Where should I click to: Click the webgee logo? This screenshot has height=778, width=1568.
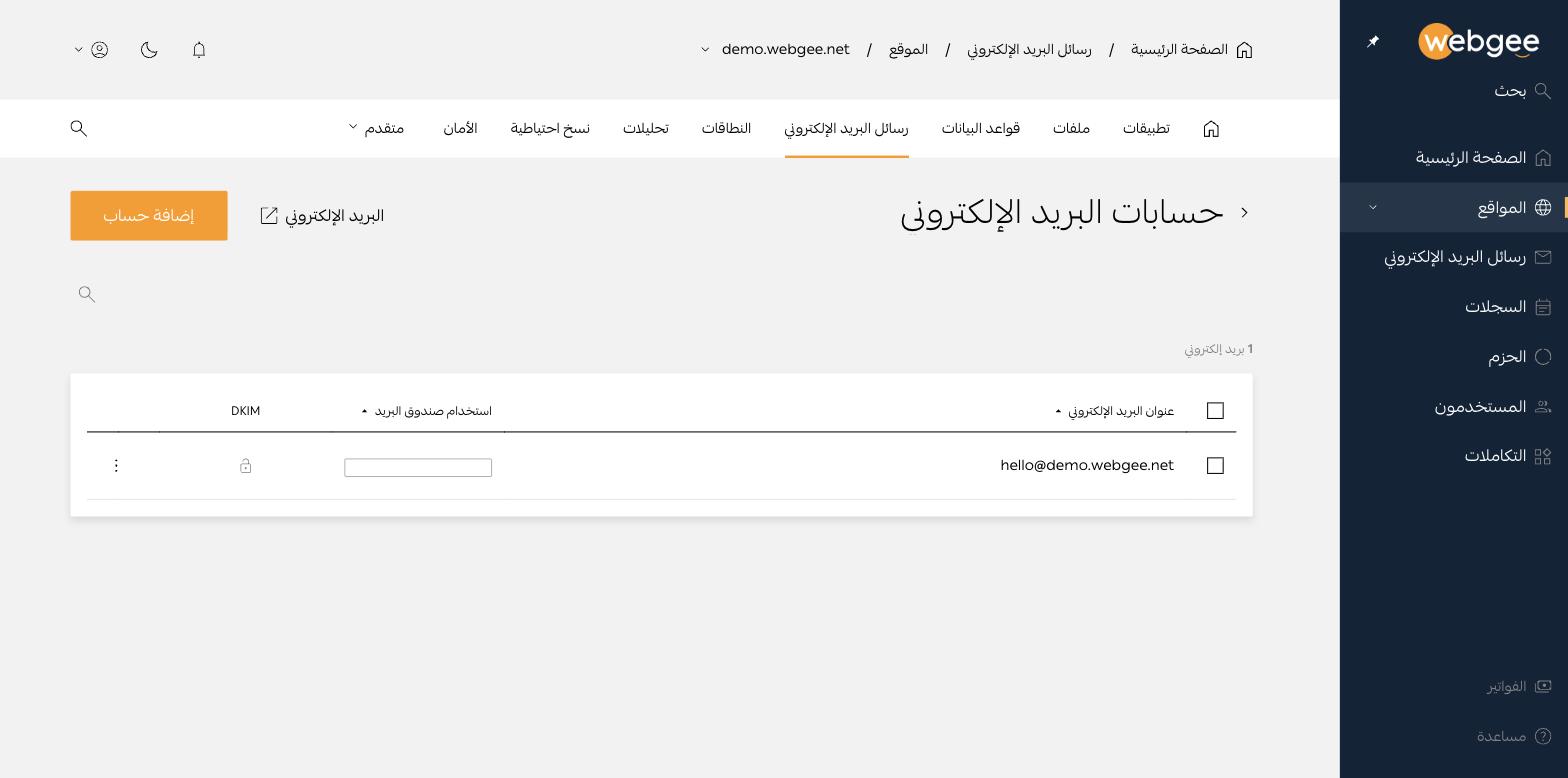click(x=1478, y=42)
